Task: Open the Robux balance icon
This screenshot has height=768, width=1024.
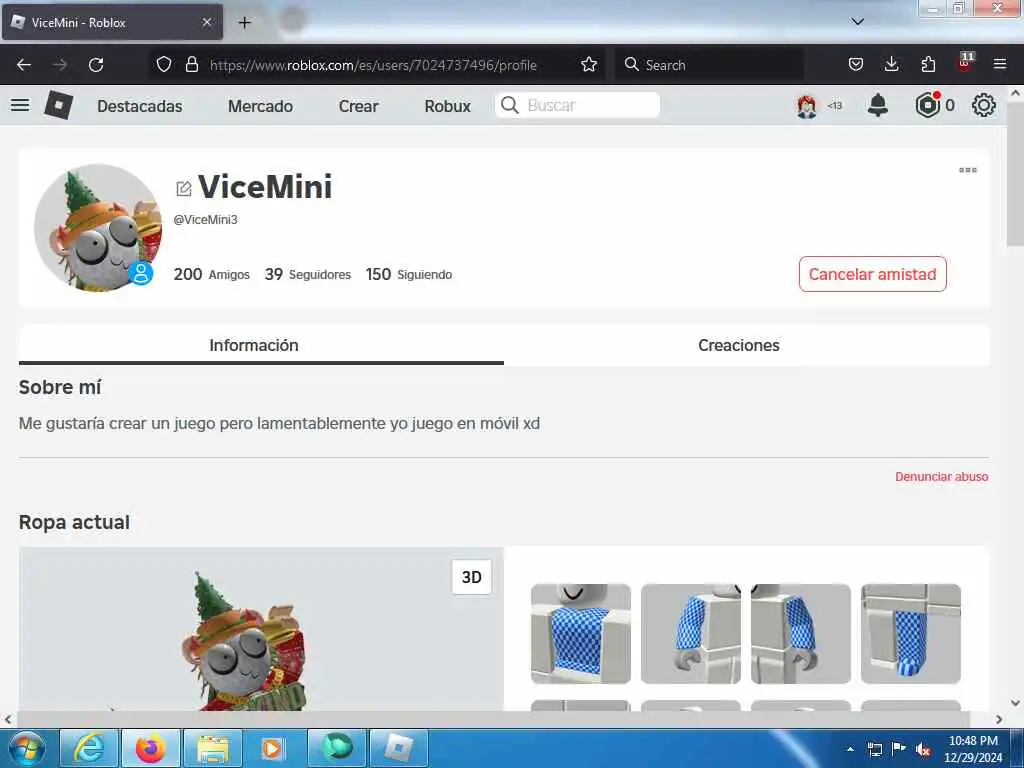Action: click(928, 105)
